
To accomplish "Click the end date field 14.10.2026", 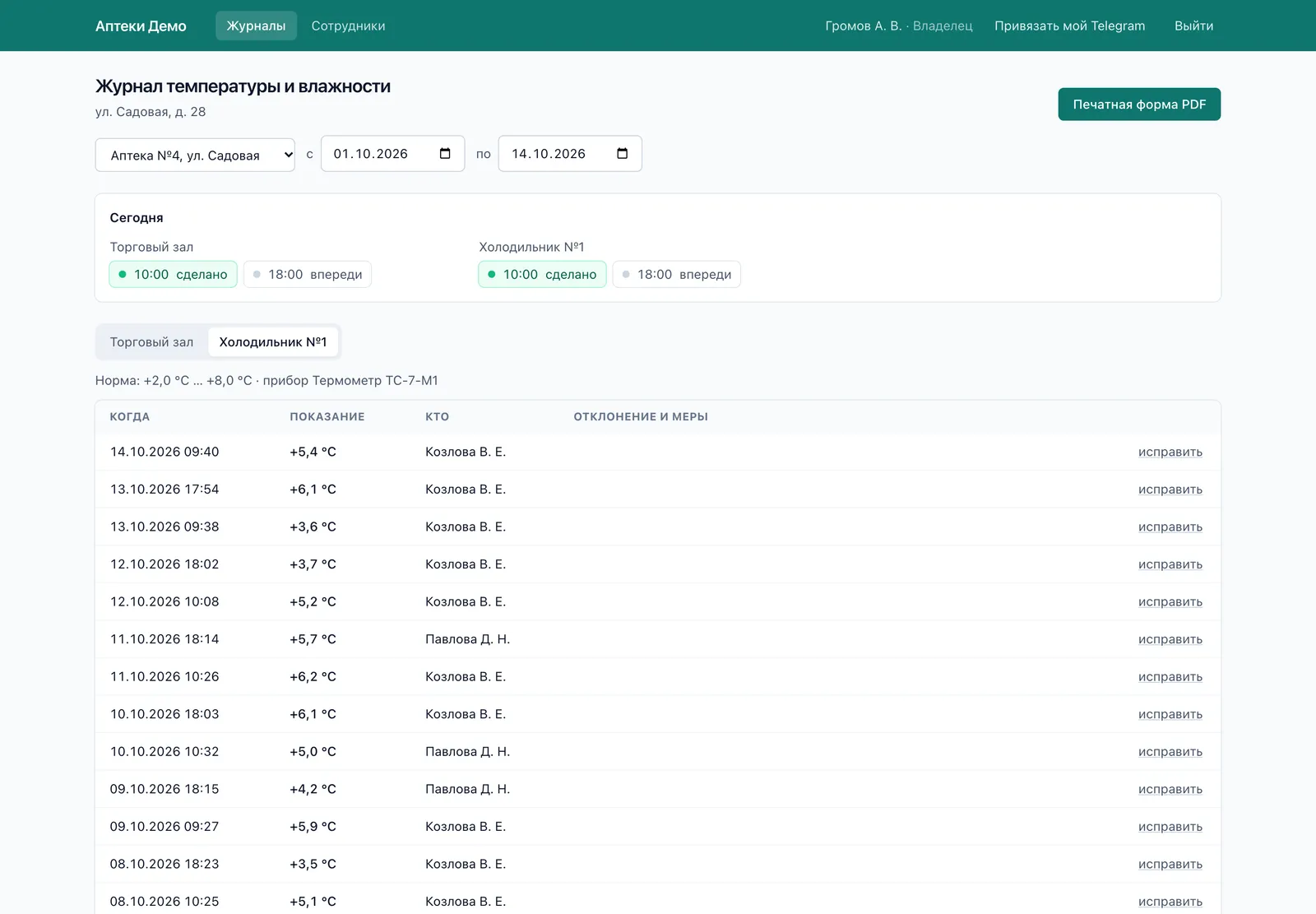I will click(570, 154).
